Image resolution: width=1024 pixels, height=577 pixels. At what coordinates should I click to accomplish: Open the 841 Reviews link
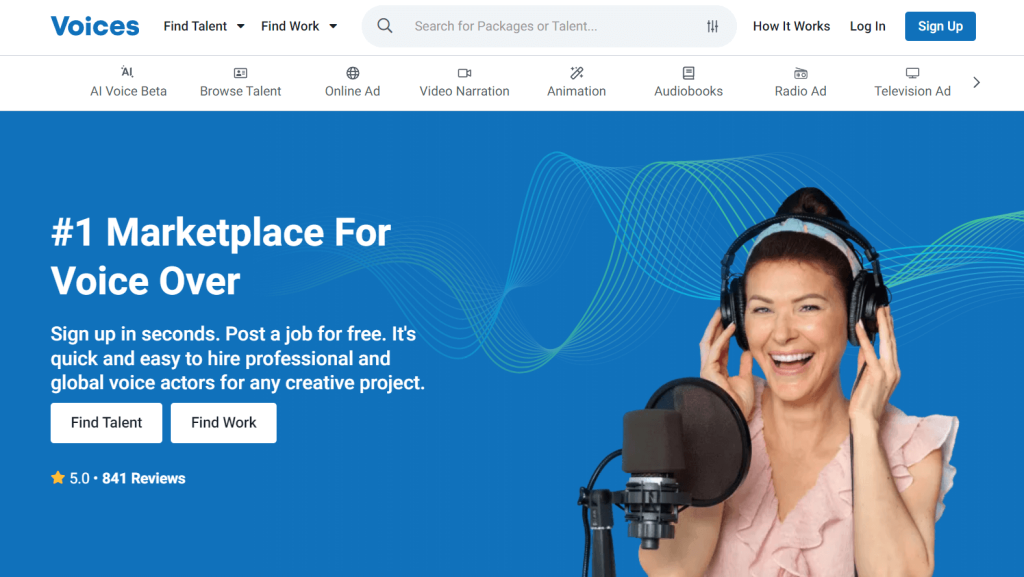click(x=144, y=478)
